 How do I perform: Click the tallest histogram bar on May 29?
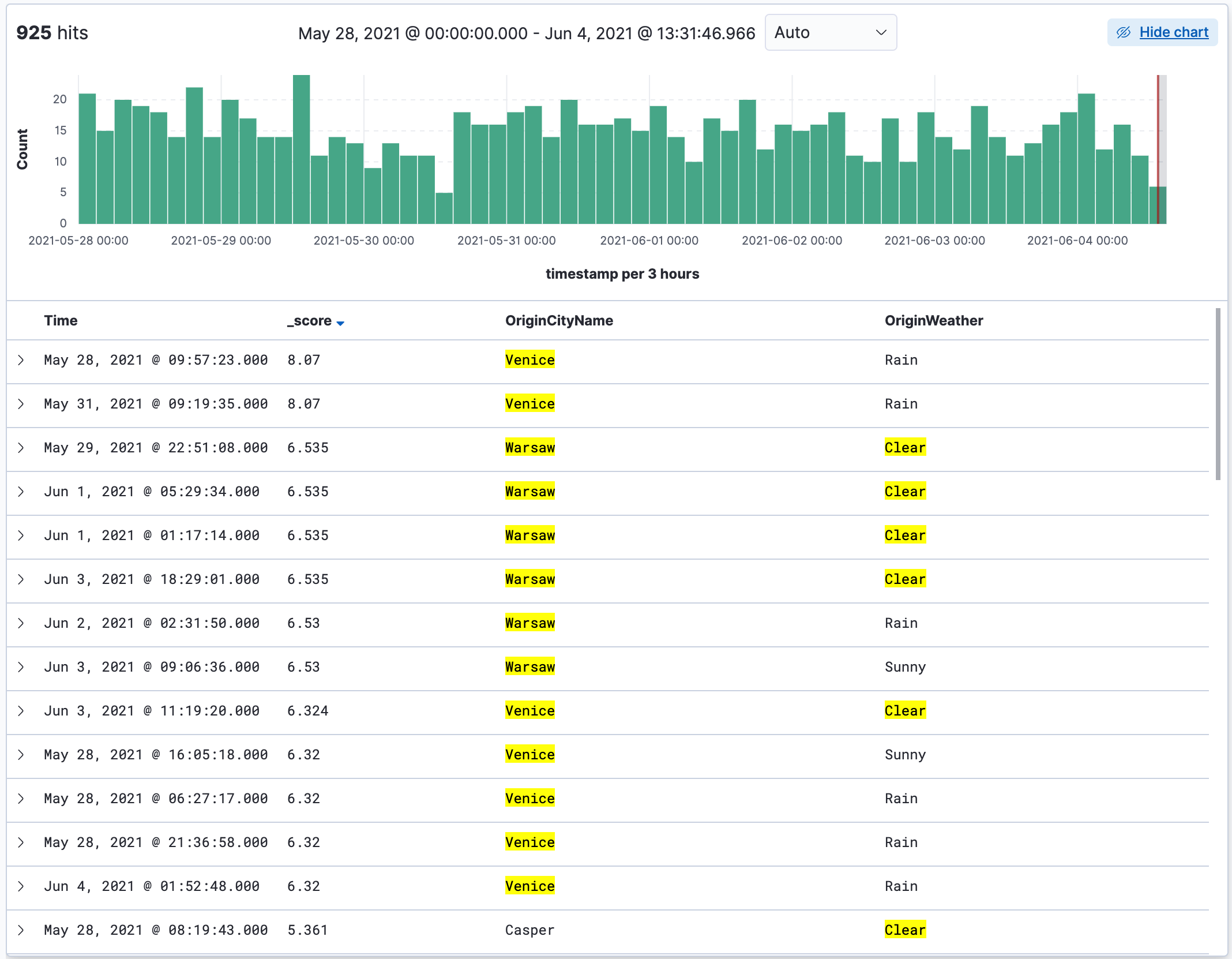coord(301,150)
